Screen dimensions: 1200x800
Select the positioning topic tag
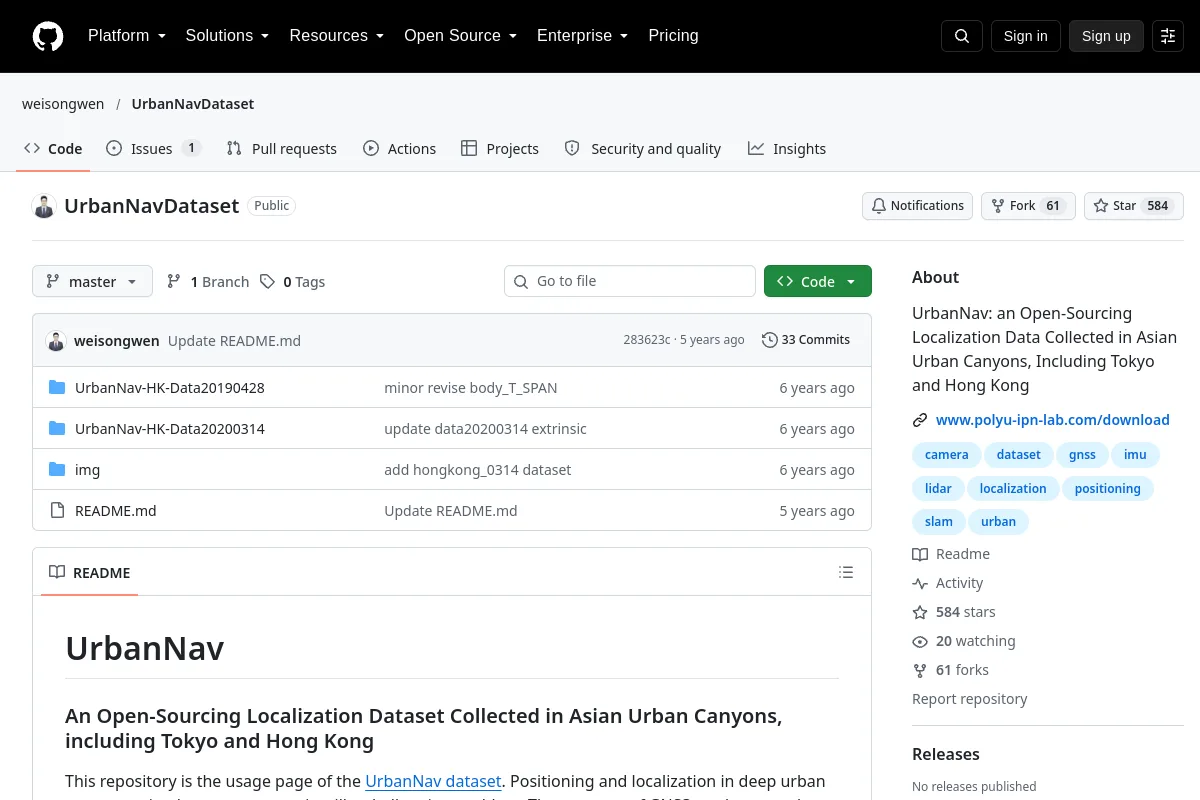[x=1107, y=489]
